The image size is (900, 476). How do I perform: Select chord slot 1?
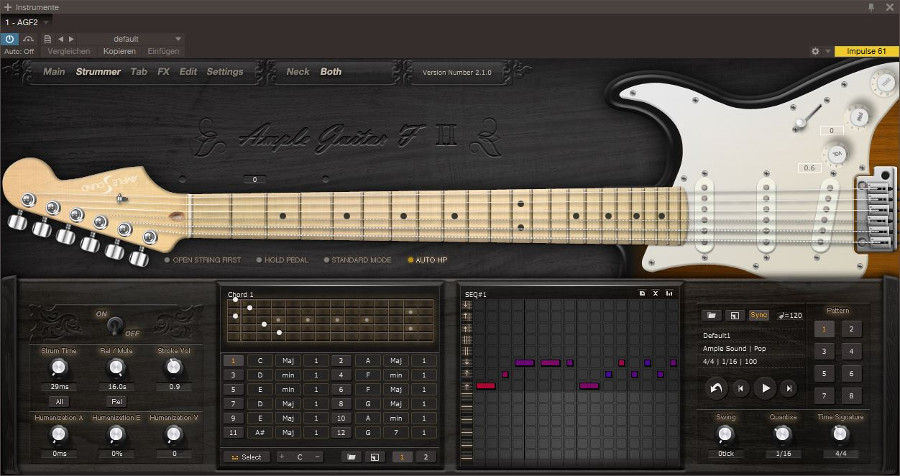pyautogui.click(x=233, y=361)
